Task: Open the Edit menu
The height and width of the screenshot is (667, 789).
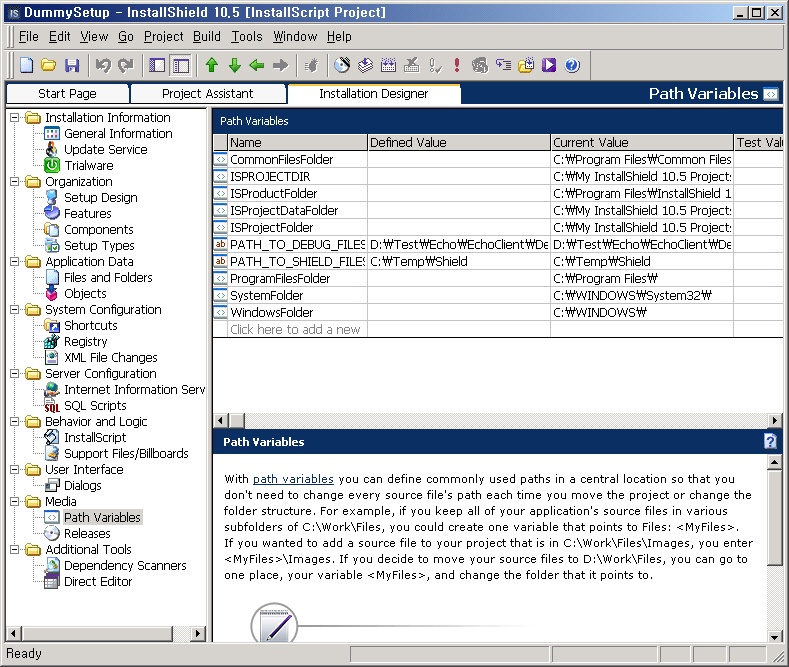Action: click(59, 37)
